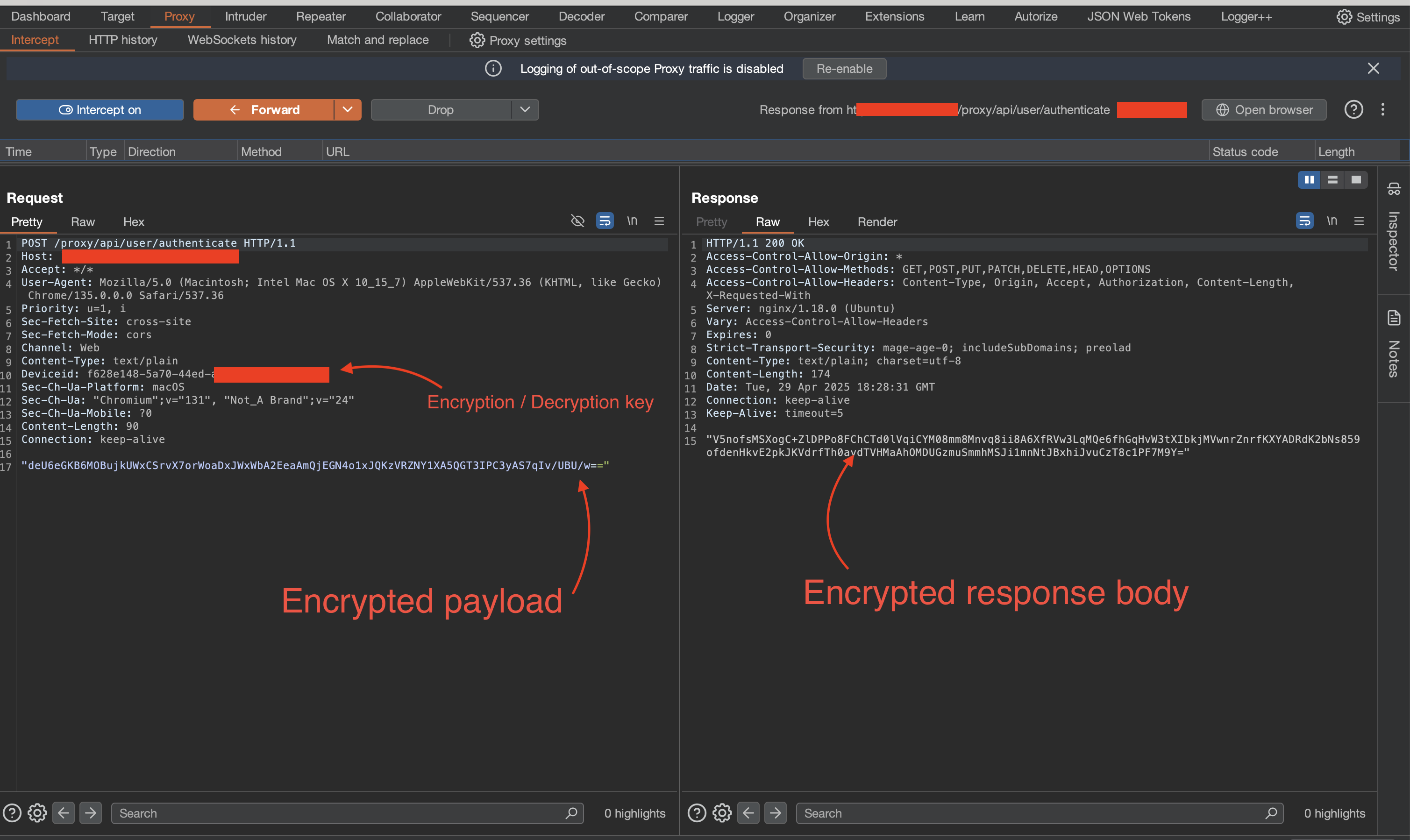This screenshot has width=1410, height=840.
Task: Click Request search magnifier icon
Action: [x=571, y=813]
